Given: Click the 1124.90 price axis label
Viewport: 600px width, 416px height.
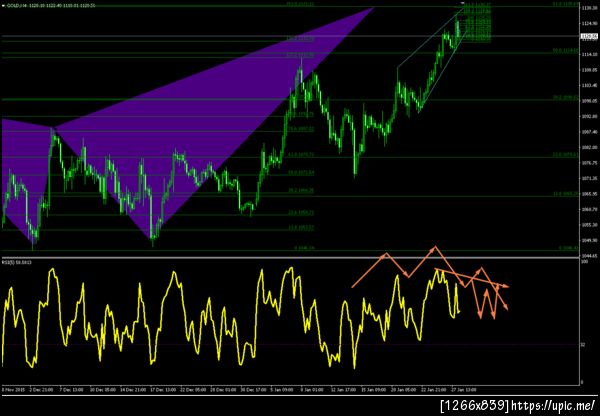Looking at the screenshot, I should click(589, 23).
